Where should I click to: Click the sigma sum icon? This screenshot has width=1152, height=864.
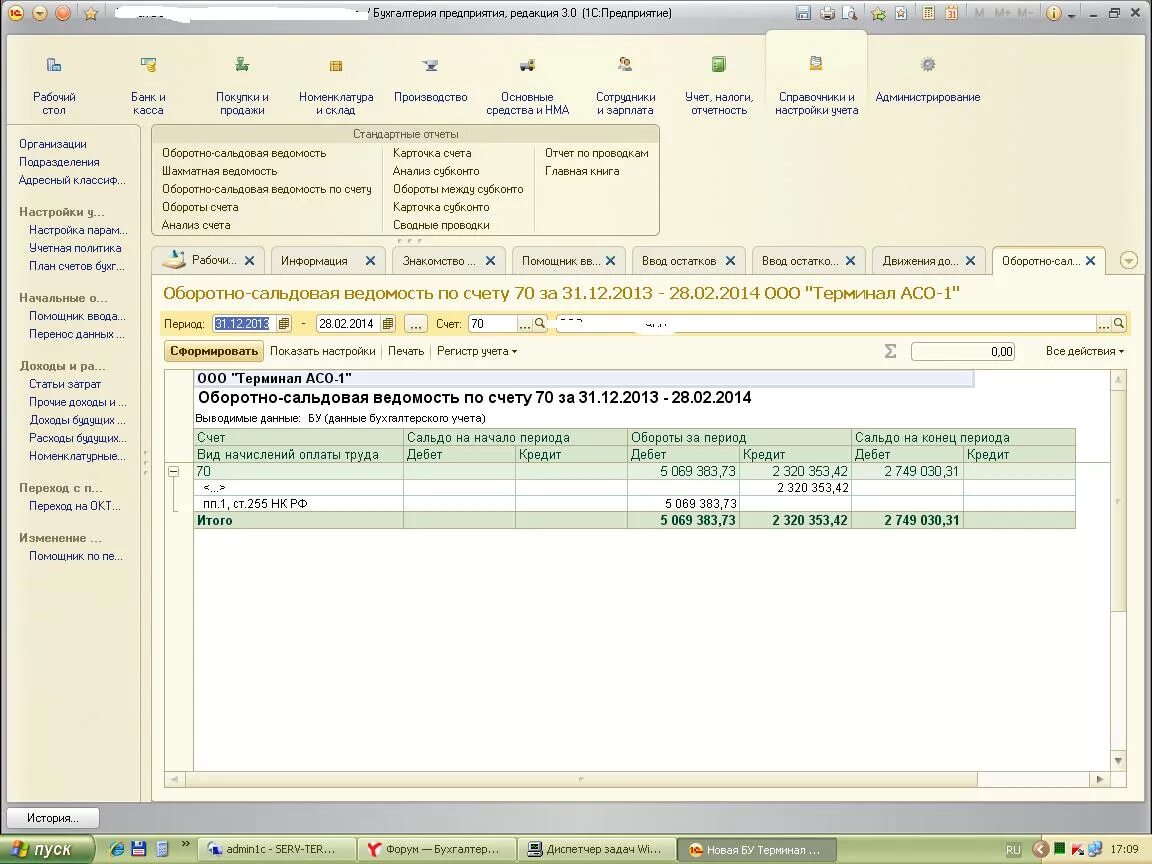pyautogui.click(x=890, y=351)
